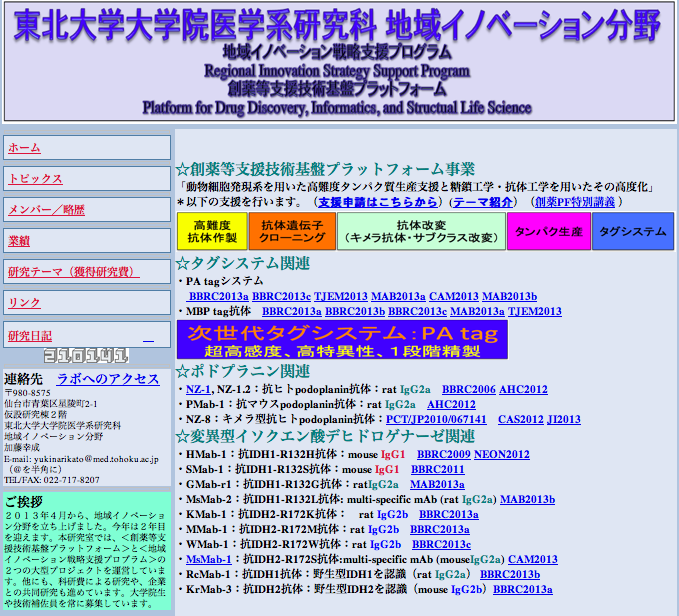The height and width of the screenshot is (616, 679).
Task: Click the ☆ポドプラニン関連 heading
Action: (242, 371)
